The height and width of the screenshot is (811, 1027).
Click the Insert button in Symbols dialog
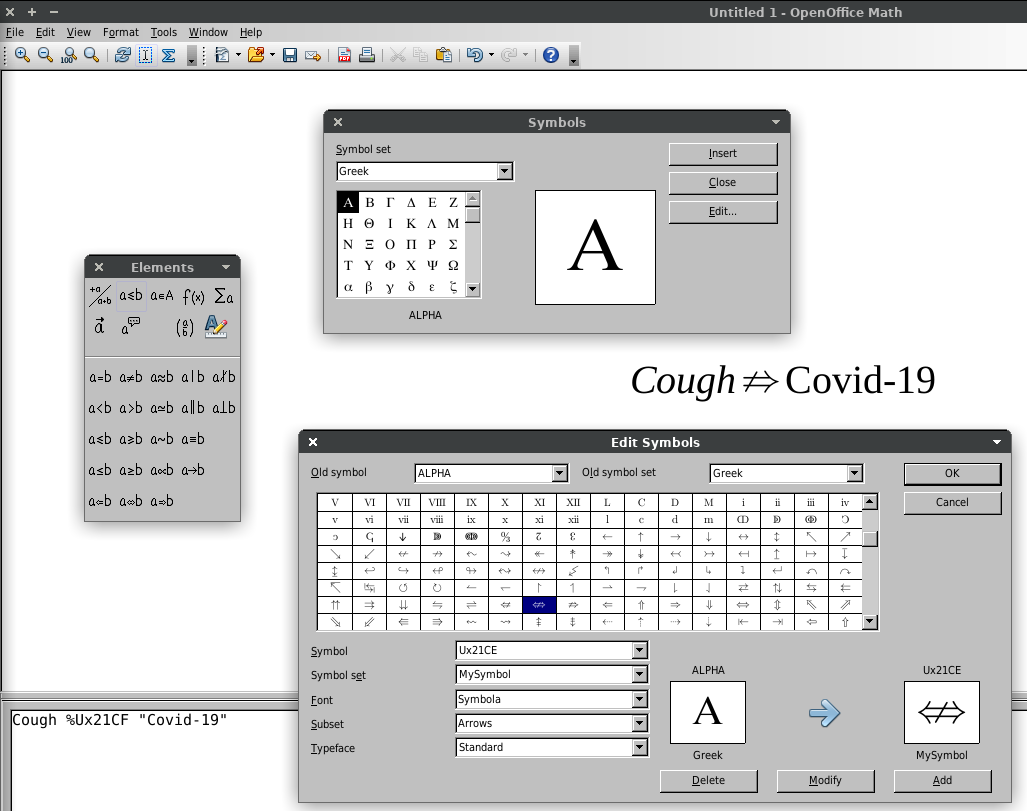(722, 154)
